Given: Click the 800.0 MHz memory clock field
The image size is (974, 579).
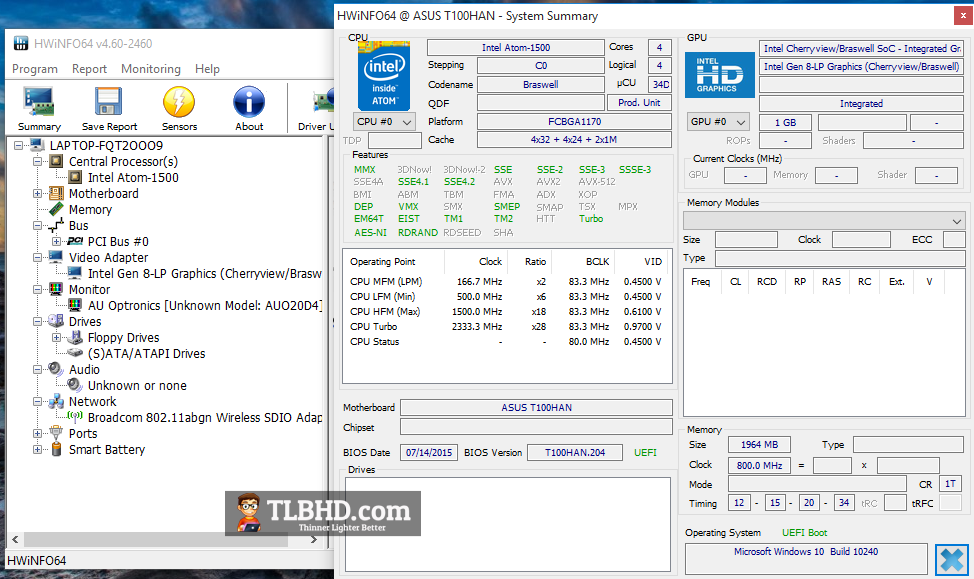Looking at the screenshot, I should click(759, 465).
